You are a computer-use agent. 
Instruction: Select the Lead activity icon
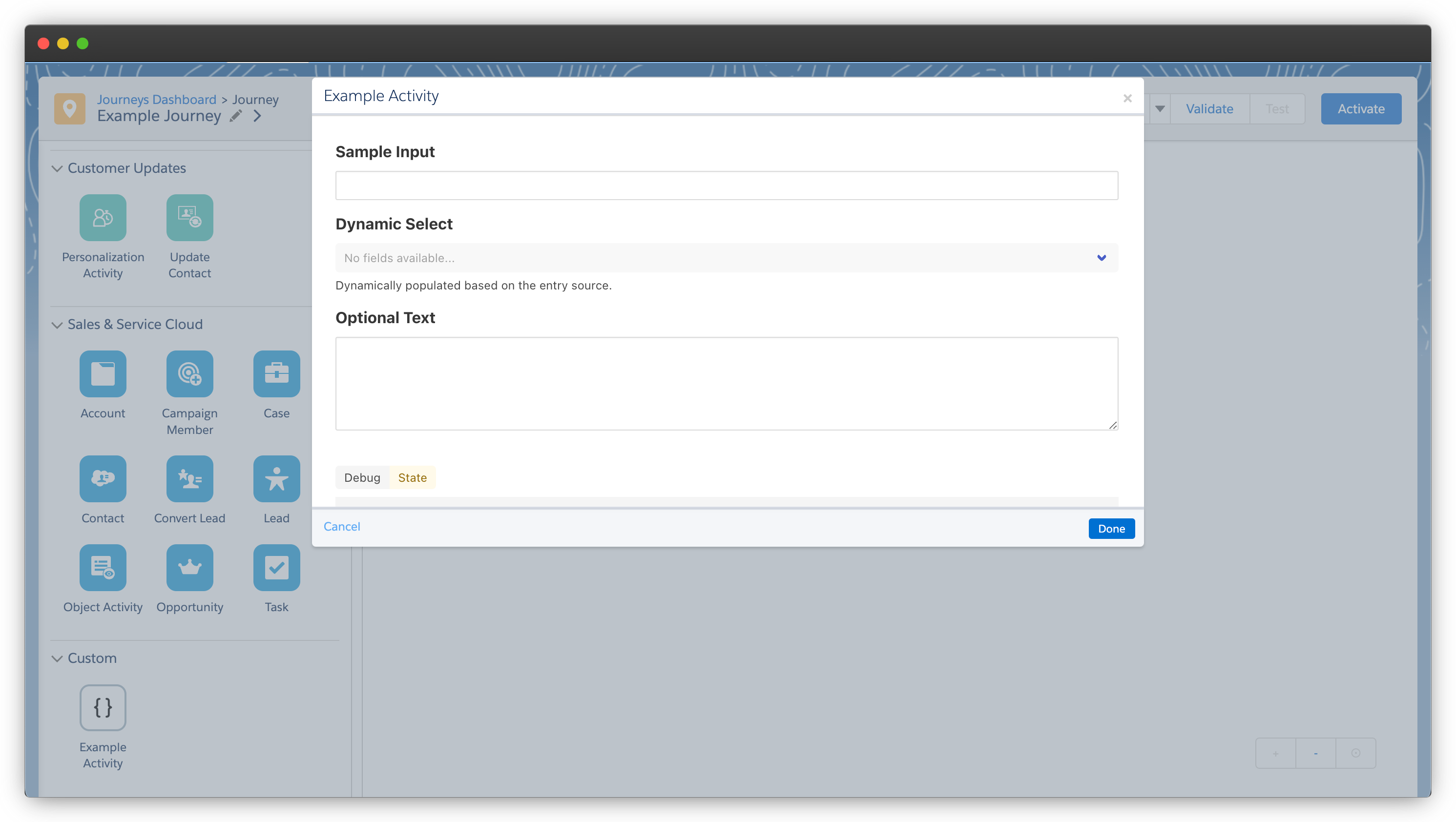click(276, 478)
